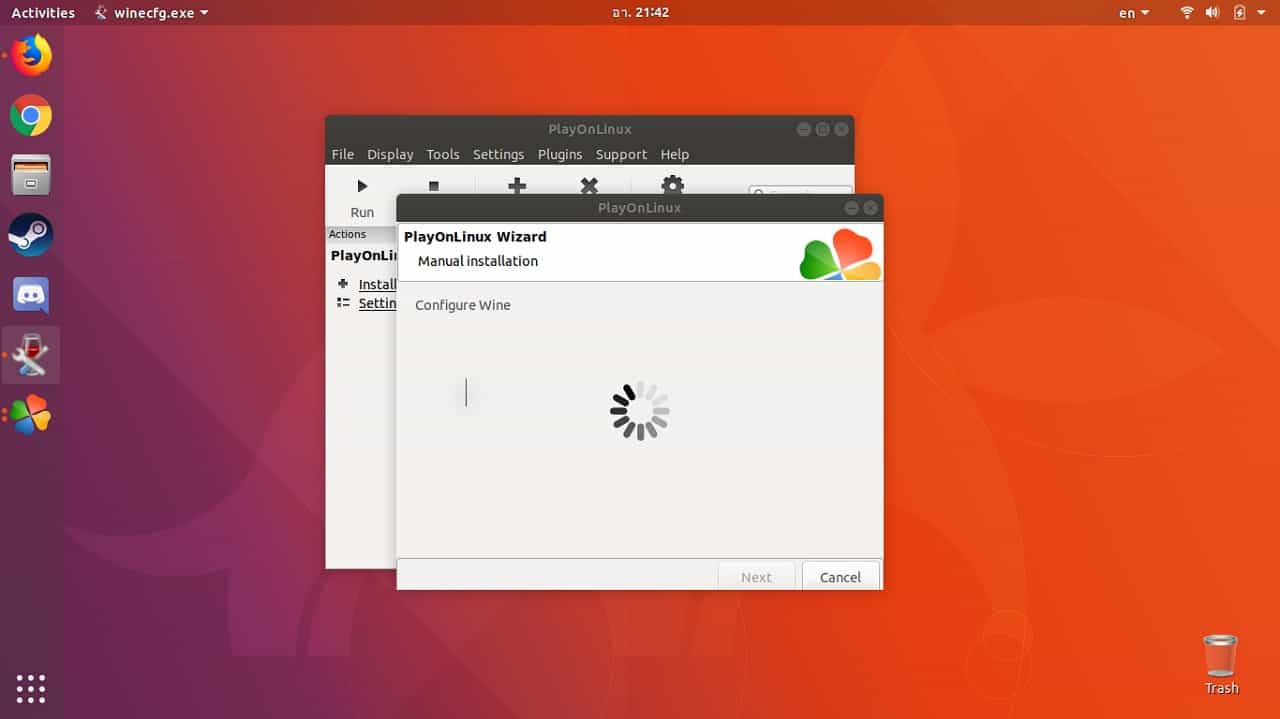Launch Steam from the dock
This screenshot has width=1280, height=719.
point(31,235)
